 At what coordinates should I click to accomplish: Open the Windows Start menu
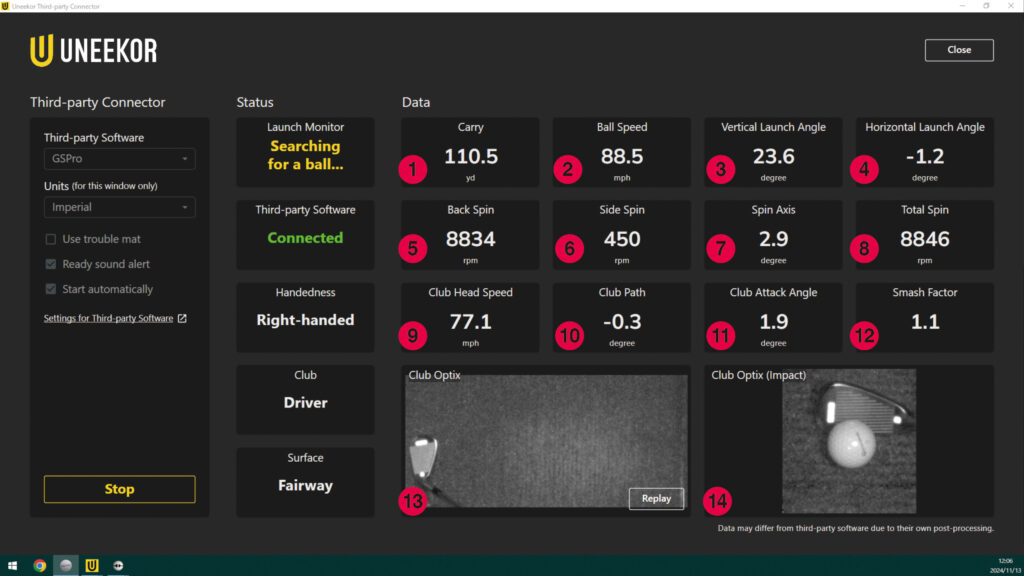(13, 565)
